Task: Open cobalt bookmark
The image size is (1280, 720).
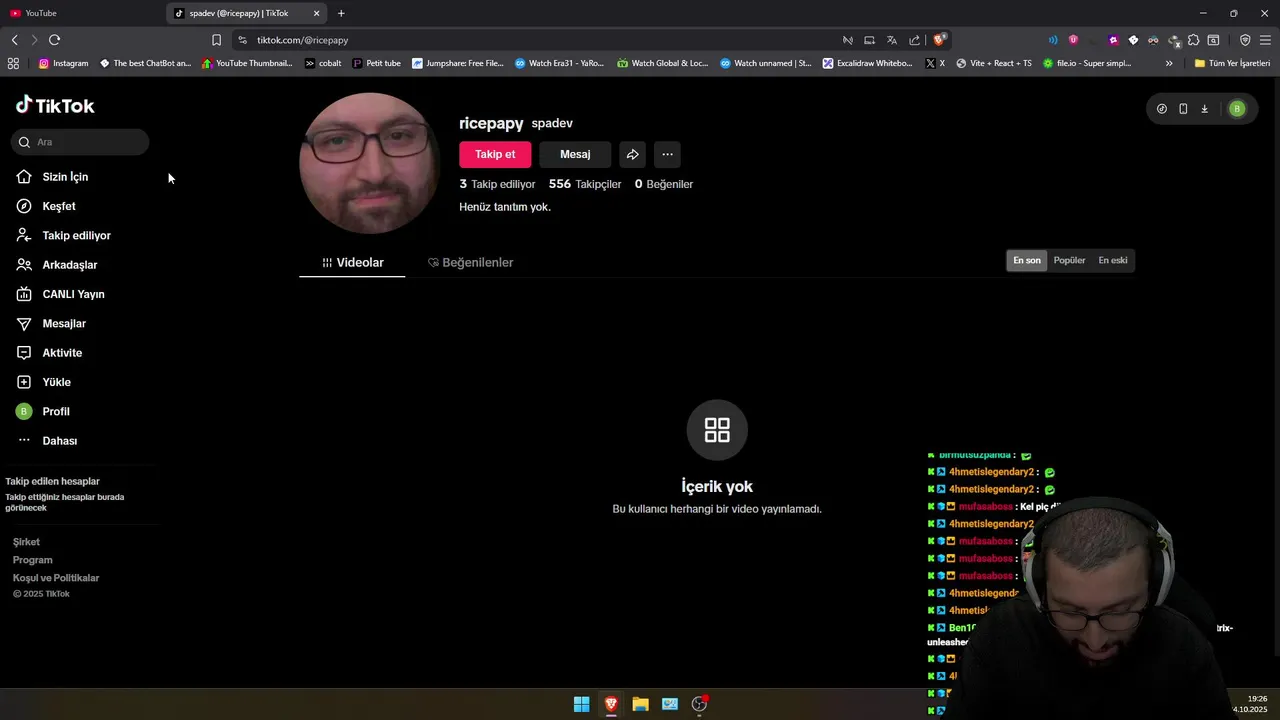Action: coord(323,63)
